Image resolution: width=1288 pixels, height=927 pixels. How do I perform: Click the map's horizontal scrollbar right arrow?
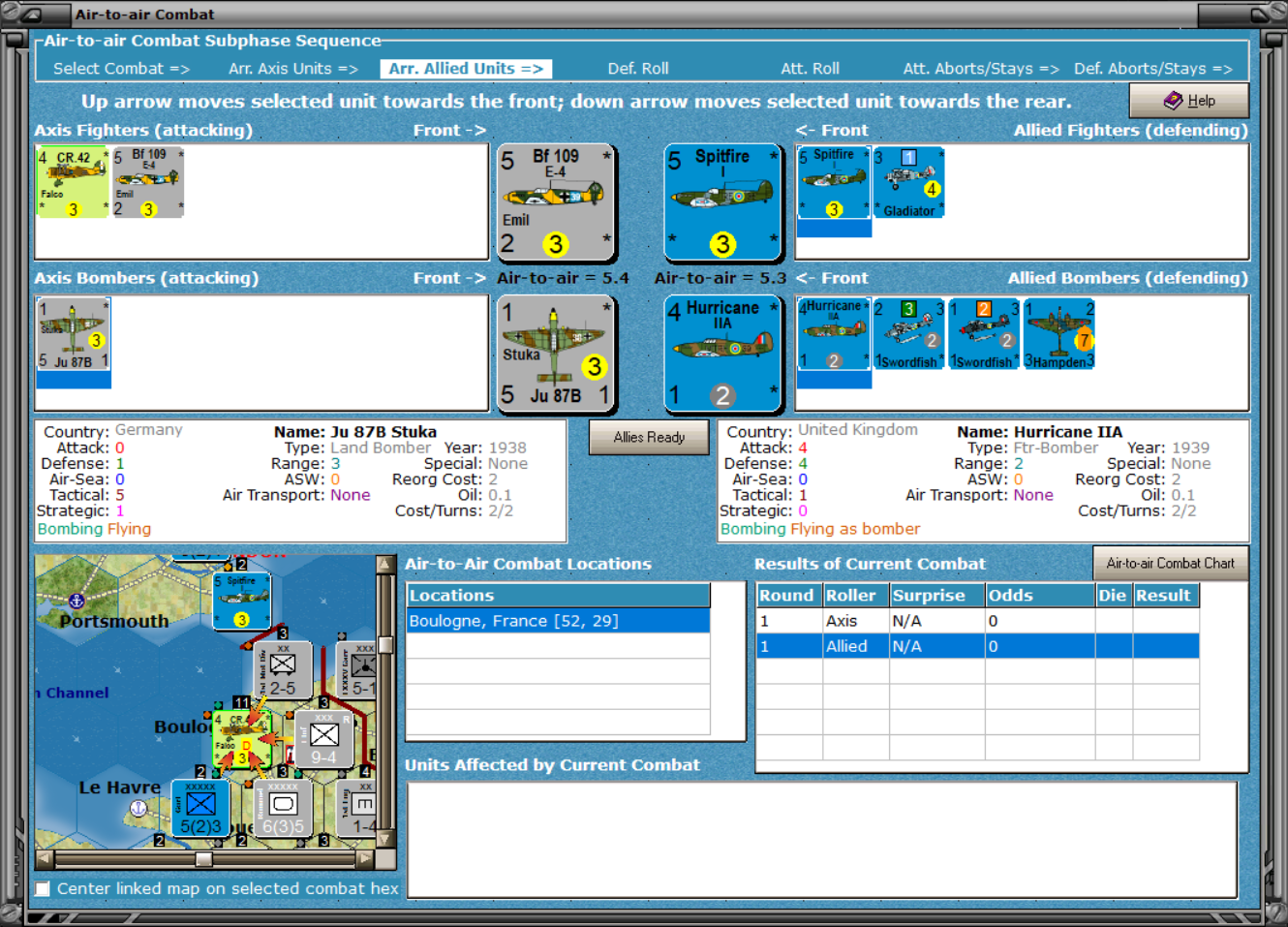click(365, 858)
